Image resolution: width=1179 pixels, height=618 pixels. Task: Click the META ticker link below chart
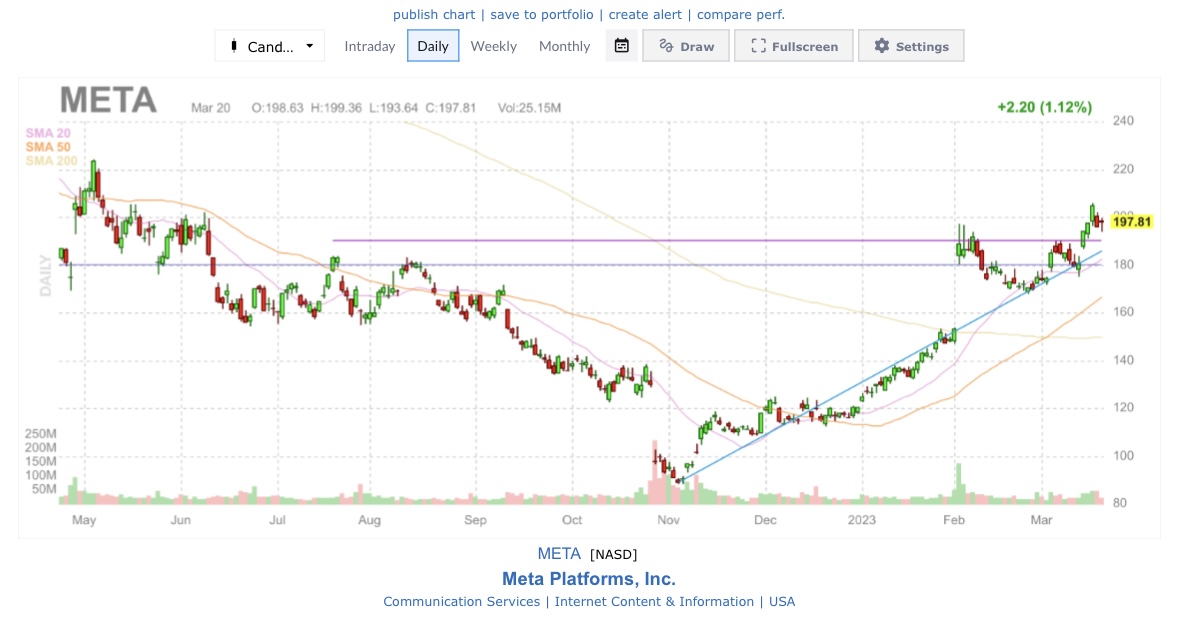coord(559,554)
